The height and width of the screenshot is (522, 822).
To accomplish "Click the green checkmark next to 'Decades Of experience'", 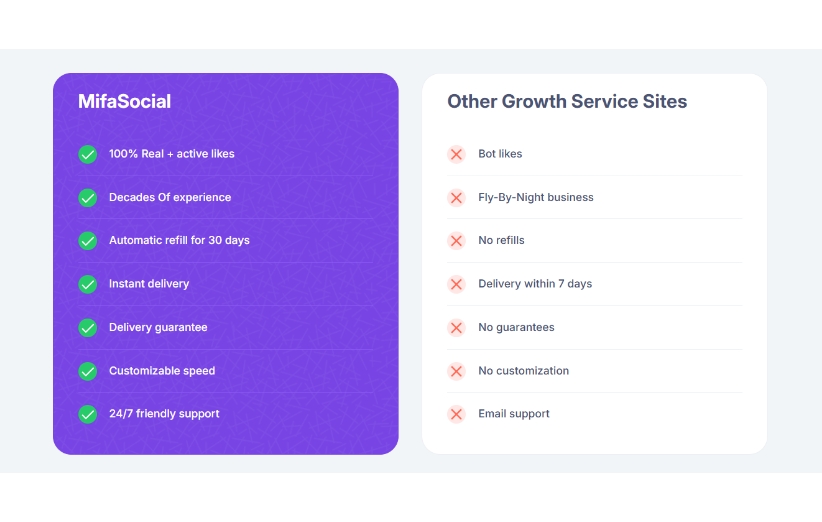I will coord(88,198).
